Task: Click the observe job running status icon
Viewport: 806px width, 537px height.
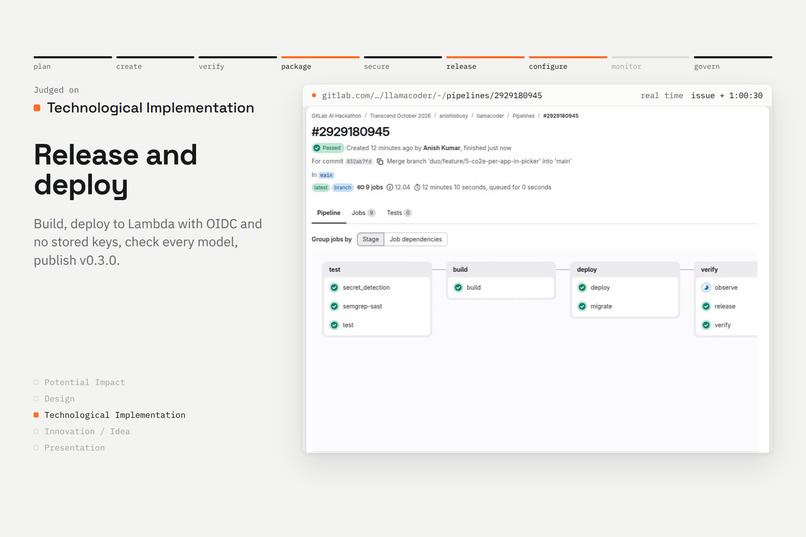Action: pyautogui.click(x=706, y=288)
